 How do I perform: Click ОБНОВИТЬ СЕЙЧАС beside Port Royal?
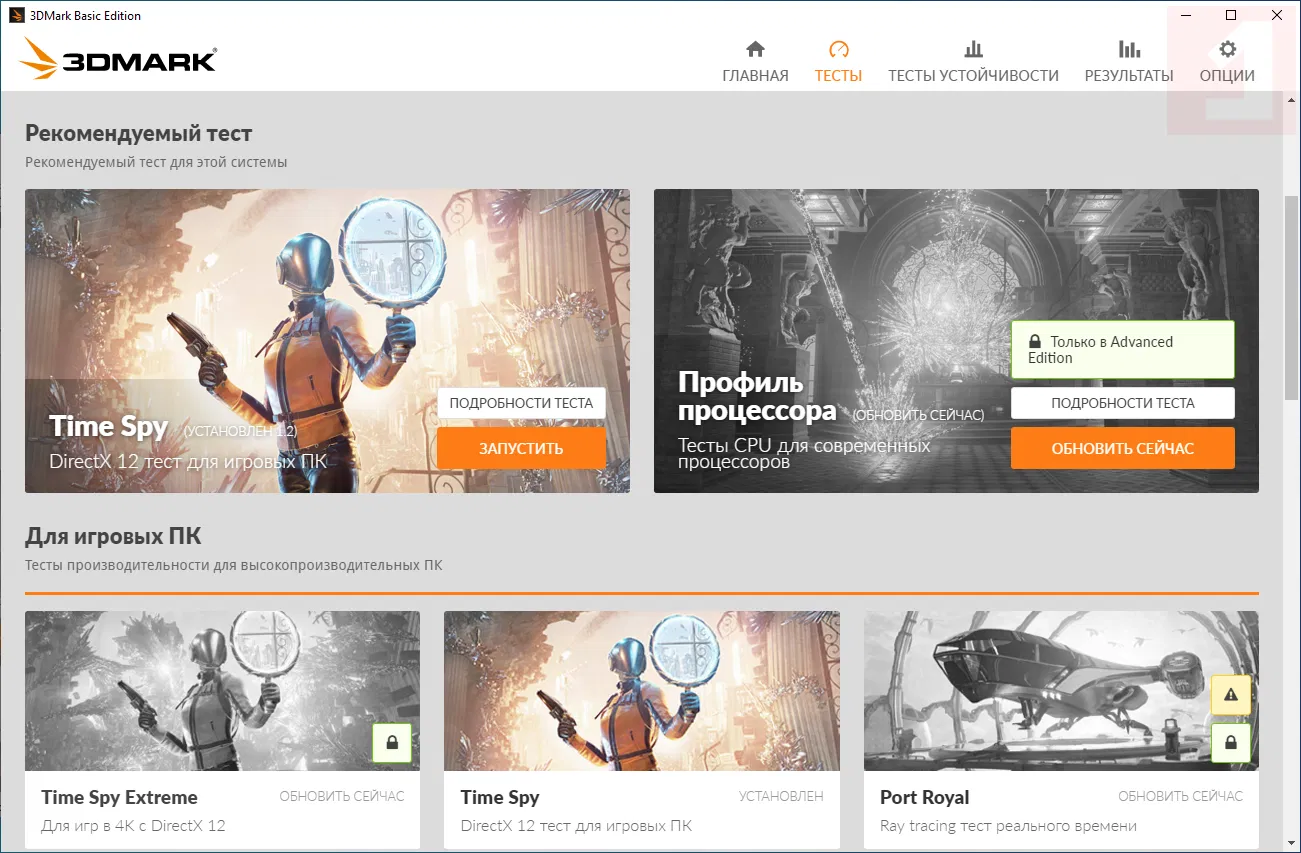(x=1180, y=796)
